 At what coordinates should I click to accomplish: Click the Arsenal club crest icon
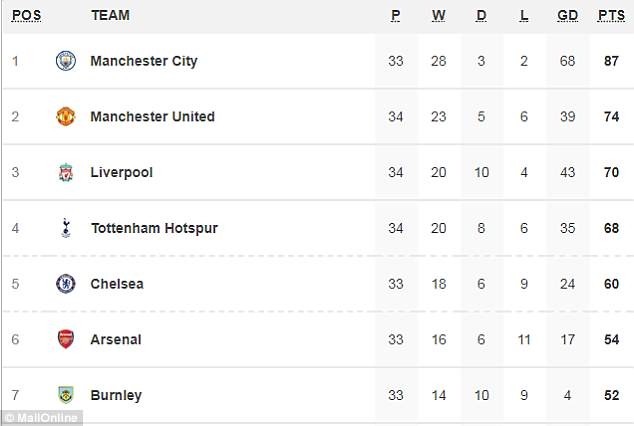click(65, 340)
